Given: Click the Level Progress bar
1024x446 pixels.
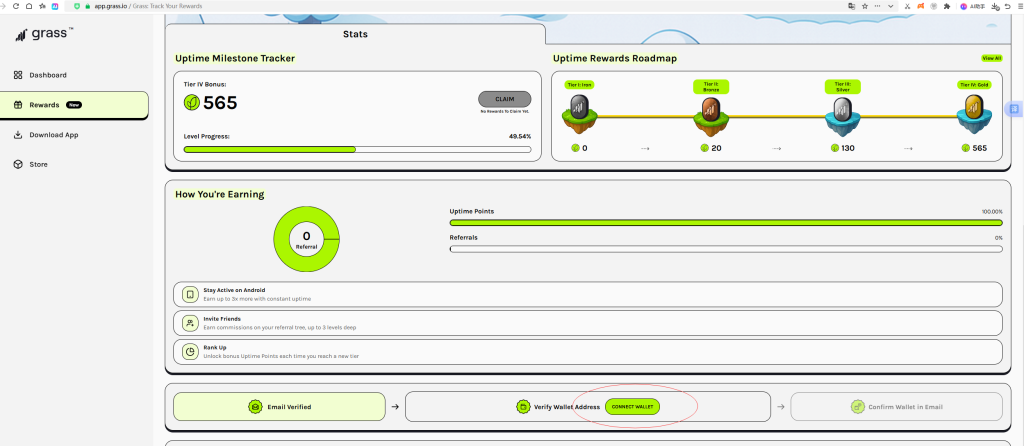Looking at the screenshot, I should point(357,150).
